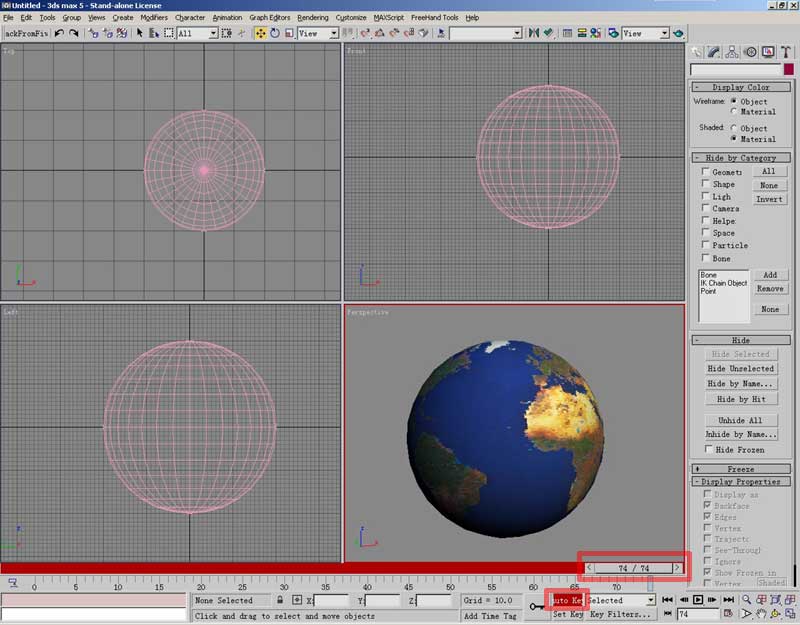Open the Modifiers menu
This screenshot has width=800, height=625.
pos(154,17)
